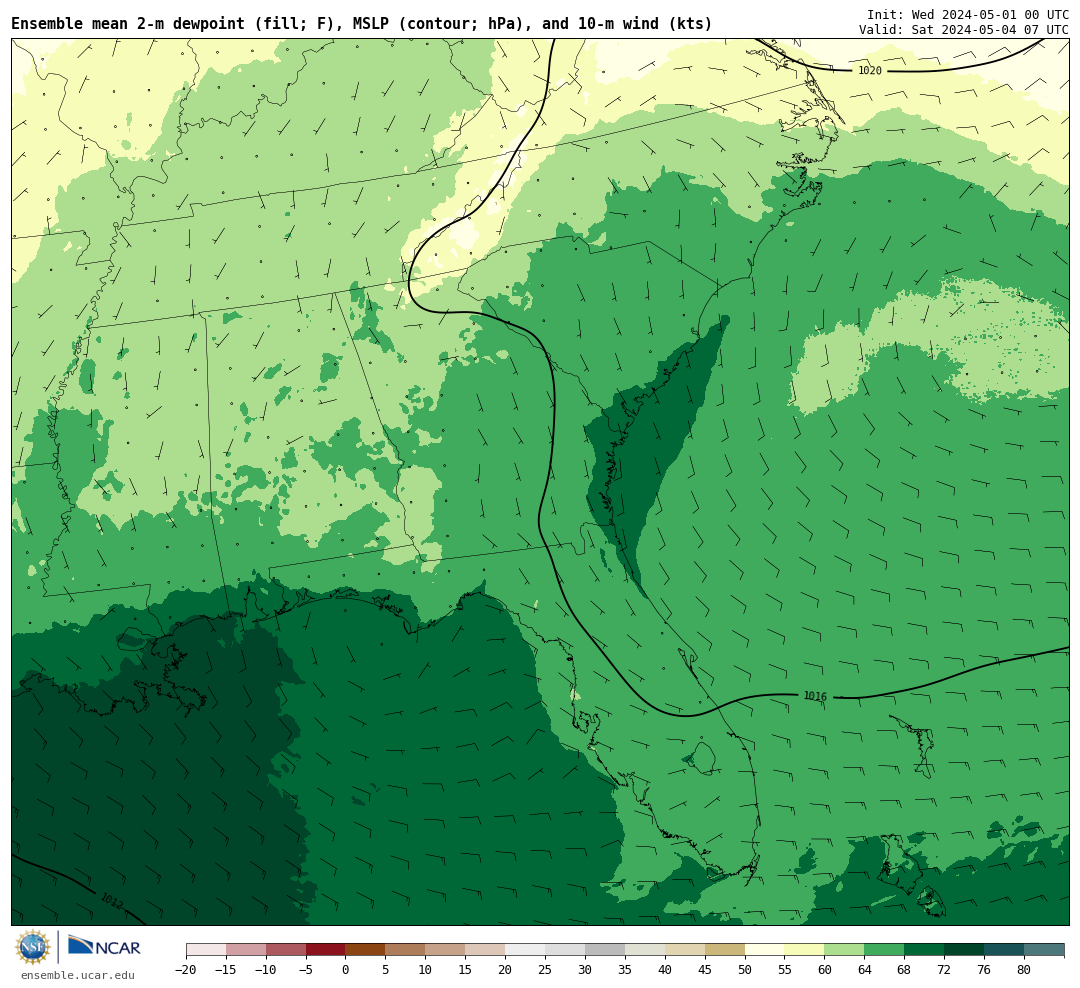This screenshot has width=1080, height=988.
Task: Pick the teal swatch right of 80
Action: pyautogui.click(x=1045, y=949)
